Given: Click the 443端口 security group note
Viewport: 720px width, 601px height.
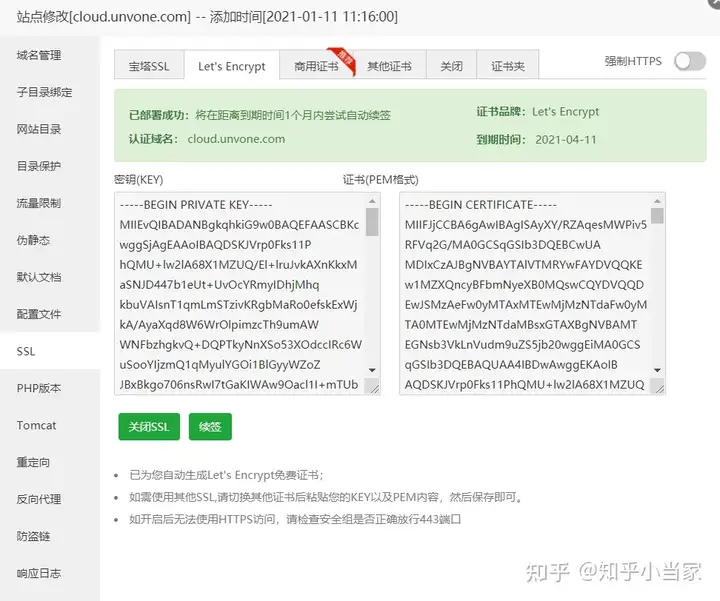Looking at the screenshot, I should (x=295, y=519).
